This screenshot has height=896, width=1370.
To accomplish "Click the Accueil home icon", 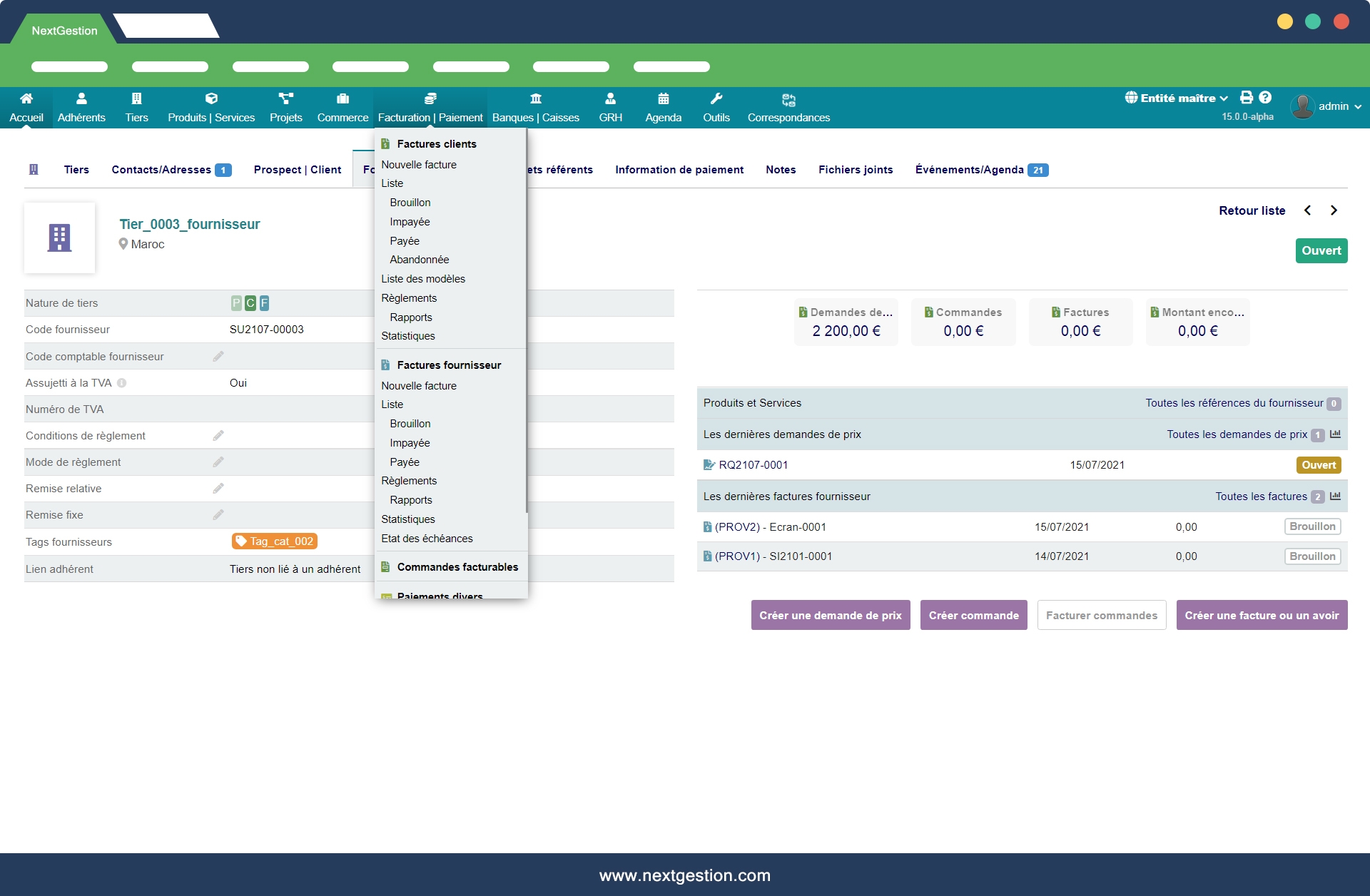I will pyautogui.click(x=26, y=98).
